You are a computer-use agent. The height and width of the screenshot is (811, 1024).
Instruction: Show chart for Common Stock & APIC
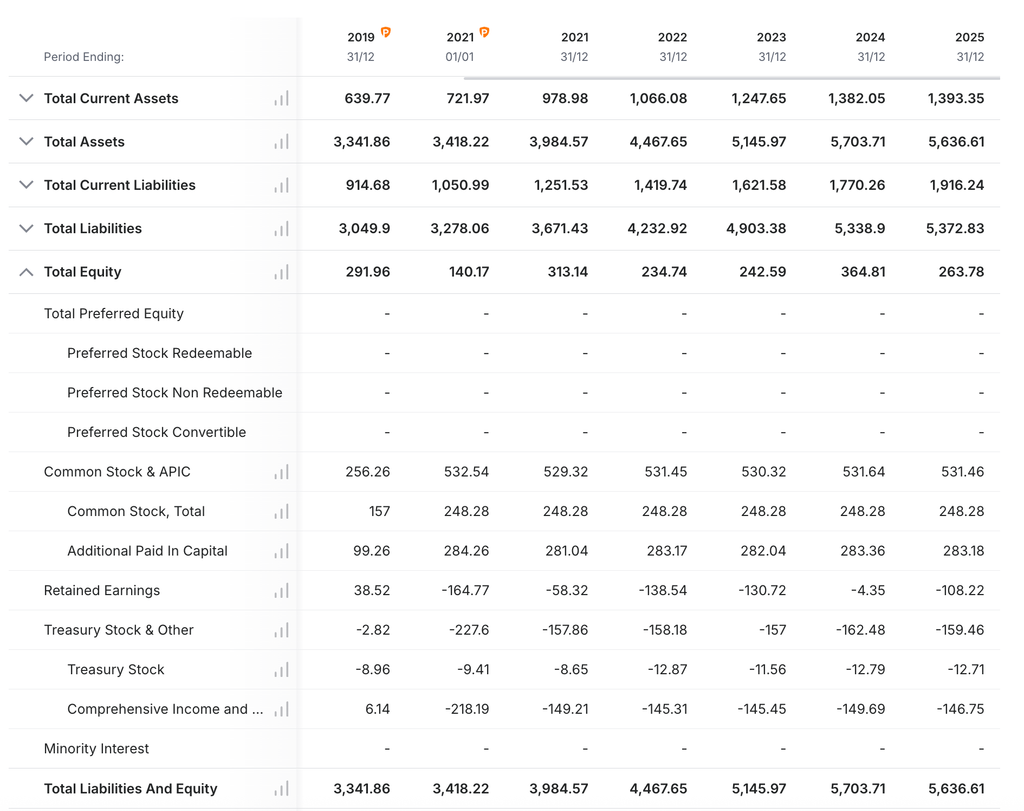(x=281, y=472)
